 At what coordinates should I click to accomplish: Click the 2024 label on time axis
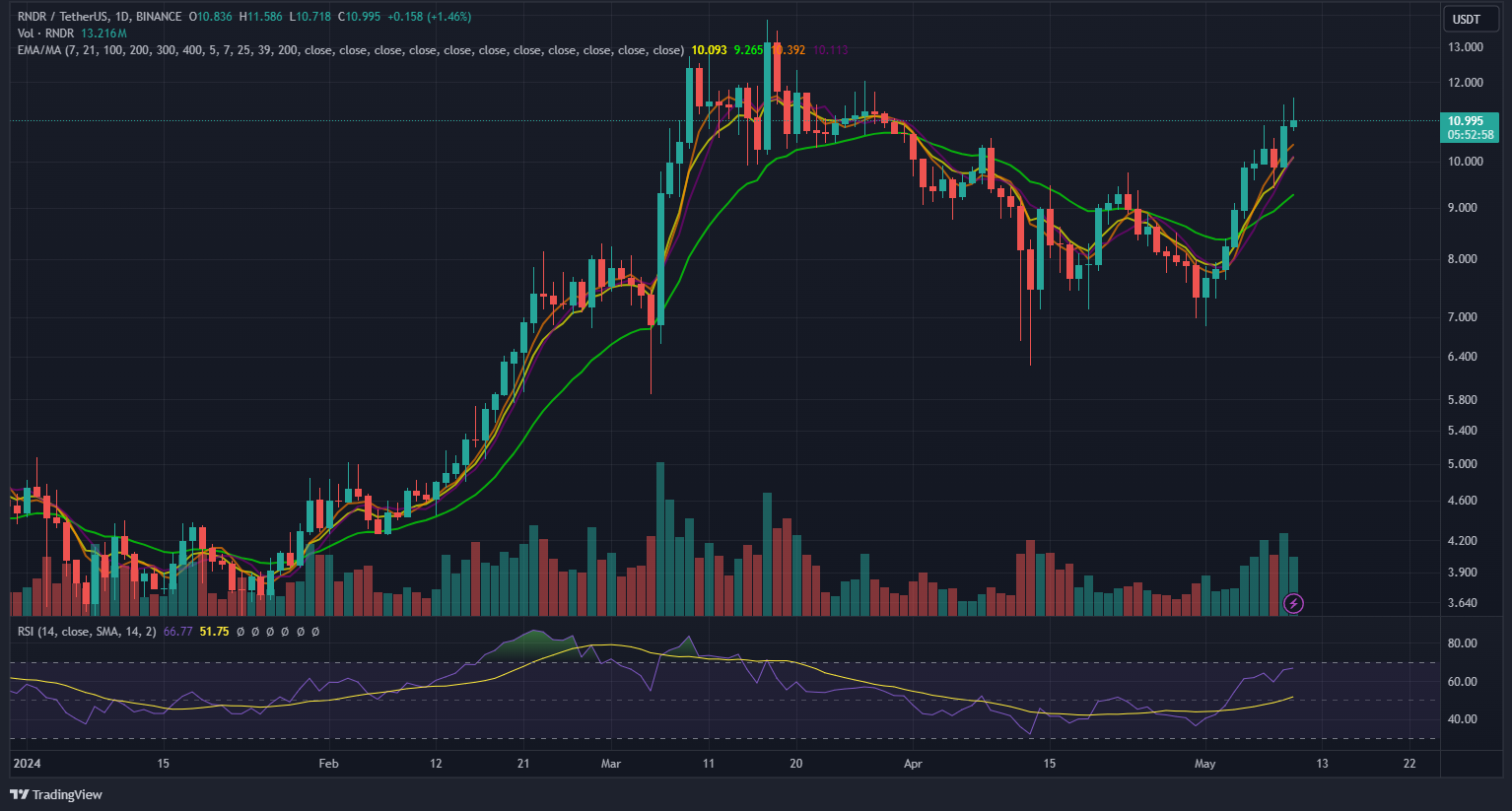27,764
